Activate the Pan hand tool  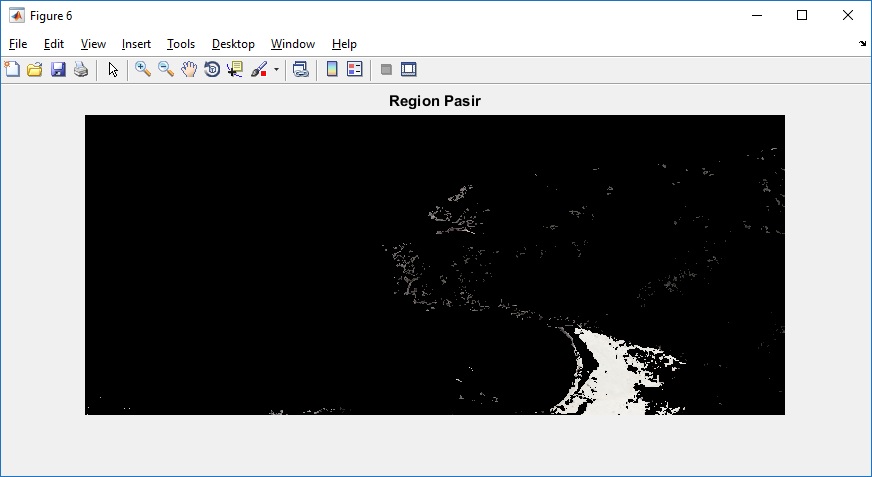189,70
